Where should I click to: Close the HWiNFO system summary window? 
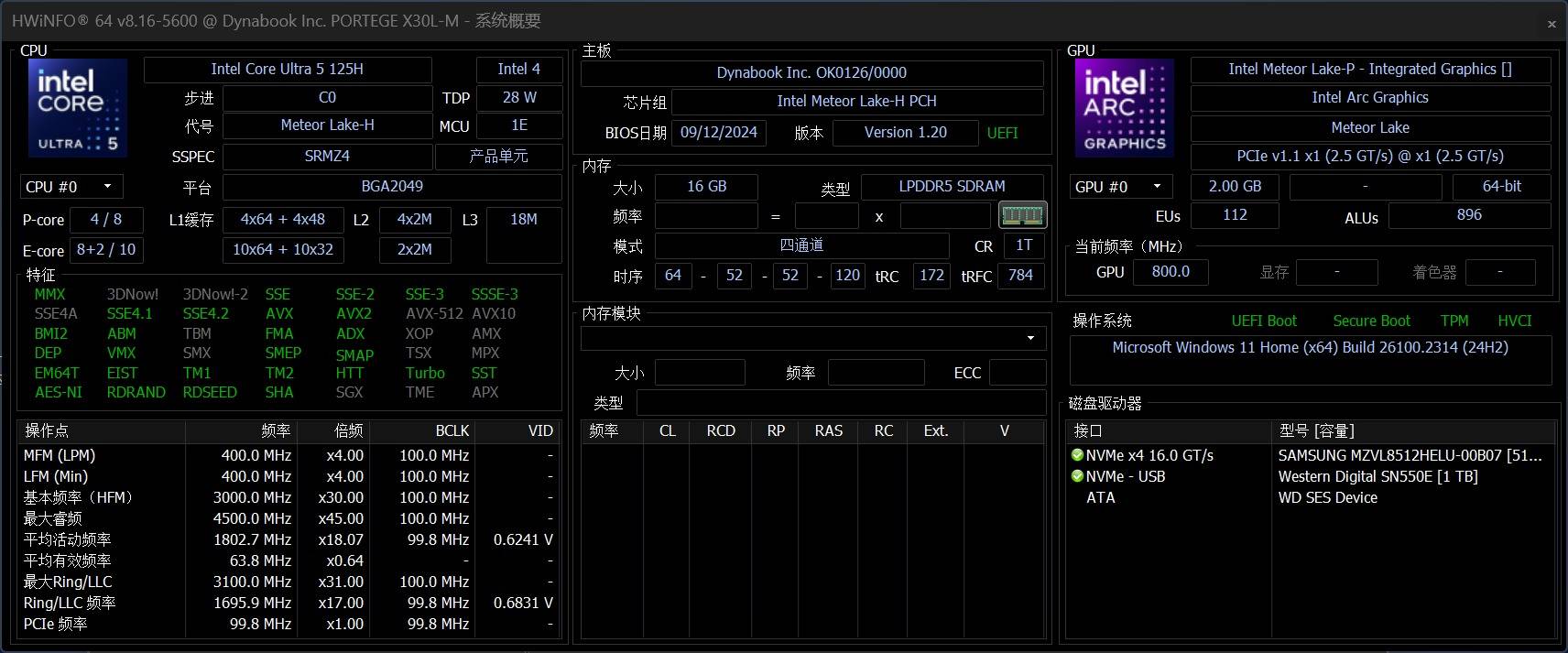pyautogui.click(x=1552, y=24)
